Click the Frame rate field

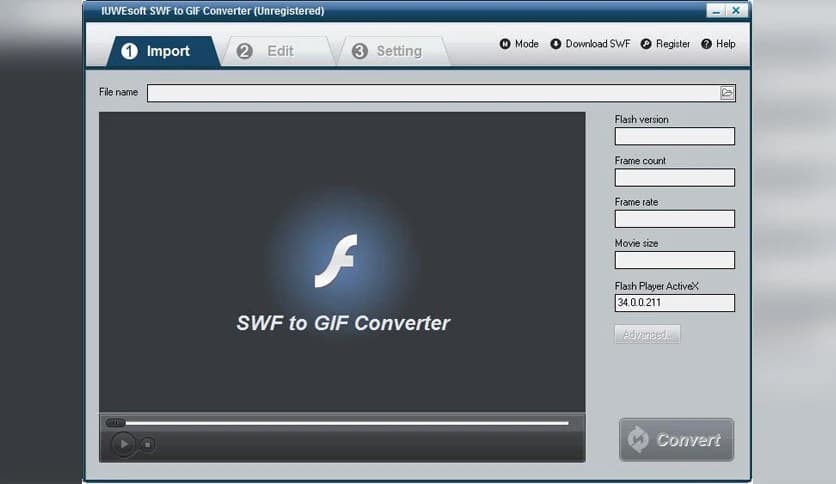pyautogui.click(x=674, y=219)
